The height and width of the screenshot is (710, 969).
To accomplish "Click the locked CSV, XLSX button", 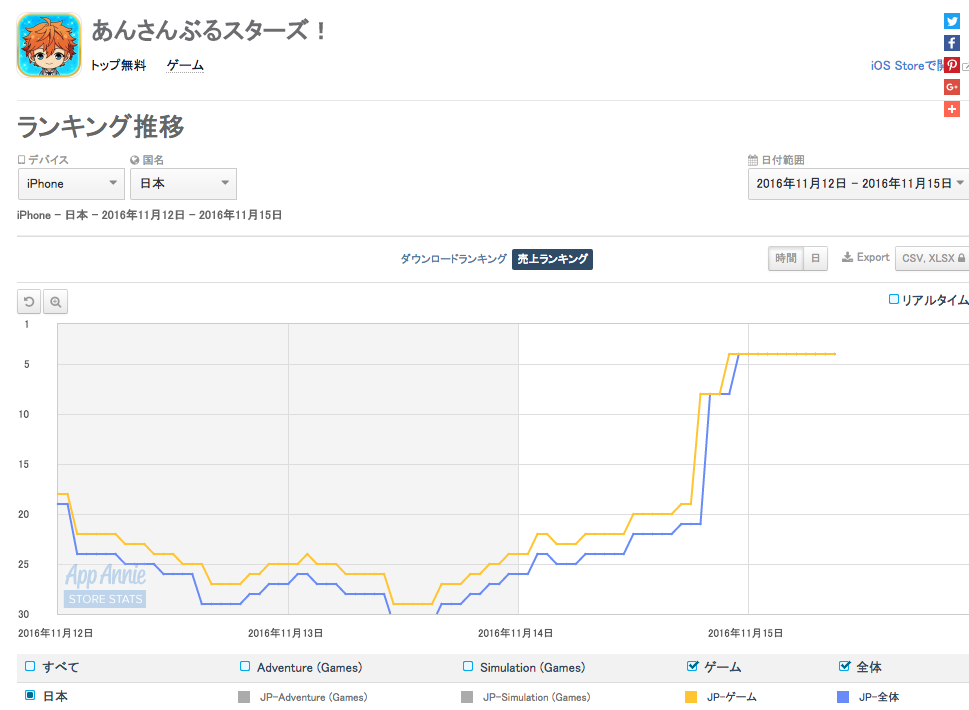I will (933, 258).
